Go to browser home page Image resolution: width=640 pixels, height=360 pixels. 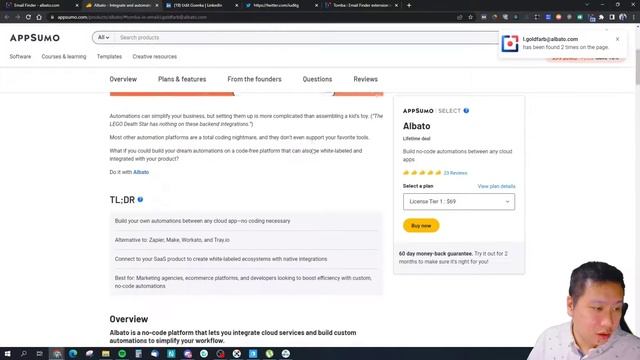pyautogui.click(x=39, y=17)
